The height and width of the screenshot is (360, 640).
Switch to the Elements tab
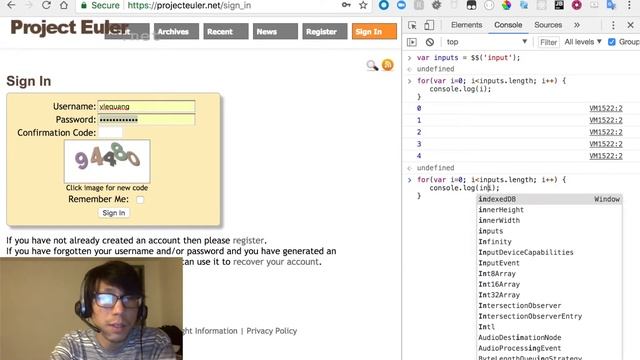pyautogui.click(x=467, y=25)
